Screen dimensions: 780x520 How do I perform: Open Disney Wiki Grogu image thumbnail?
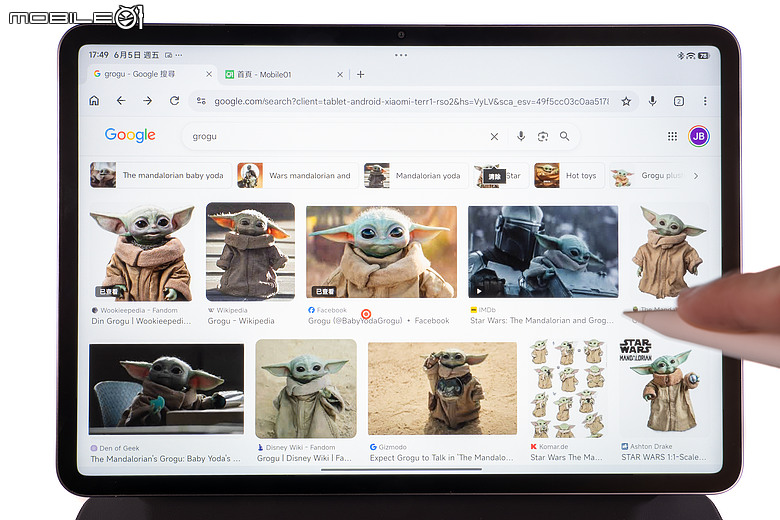point(306,389)
